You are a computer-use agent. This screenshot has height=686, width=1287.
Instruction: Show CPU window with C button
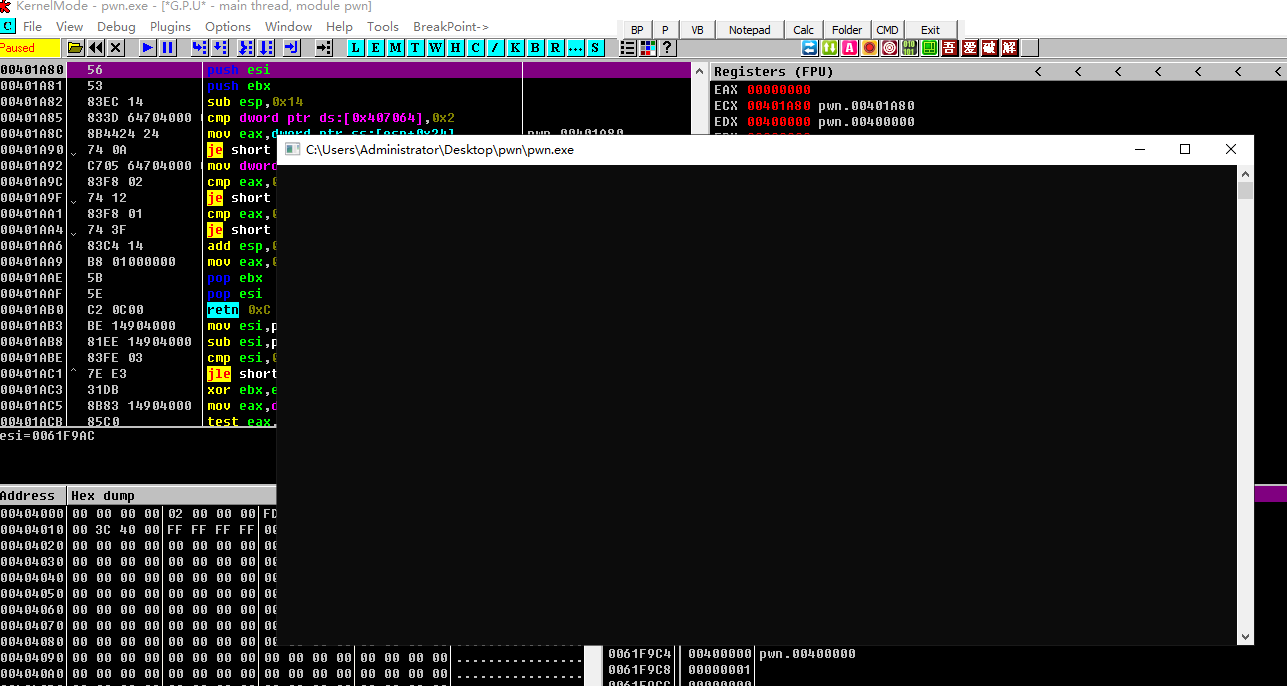(x=475, y=47)
